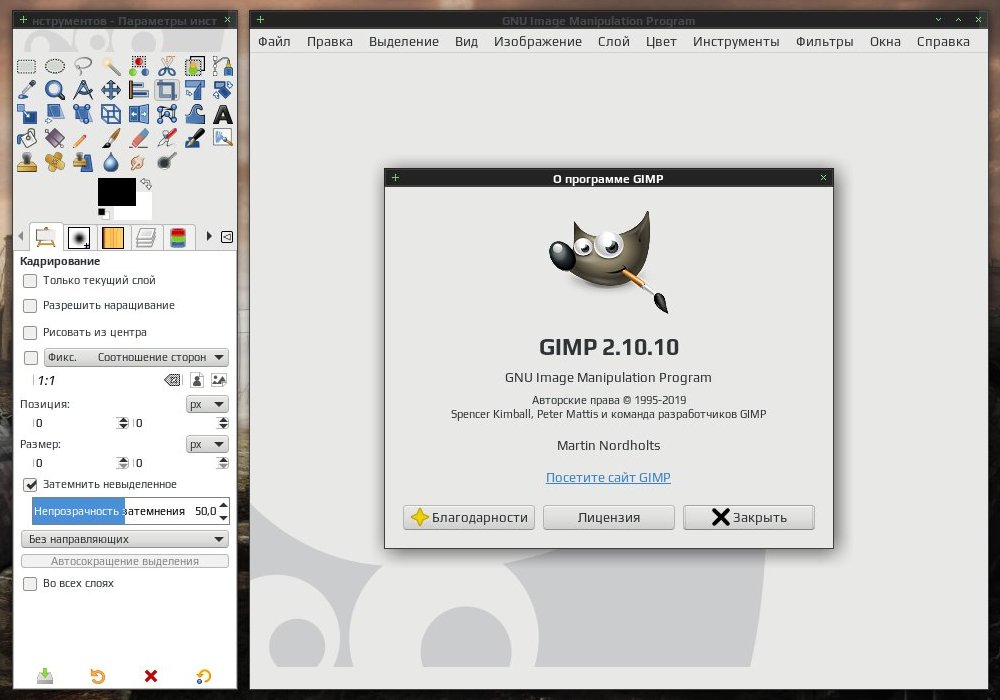Select the Airbrush tool
This screenshot has height=700, width=1000.
166,138
